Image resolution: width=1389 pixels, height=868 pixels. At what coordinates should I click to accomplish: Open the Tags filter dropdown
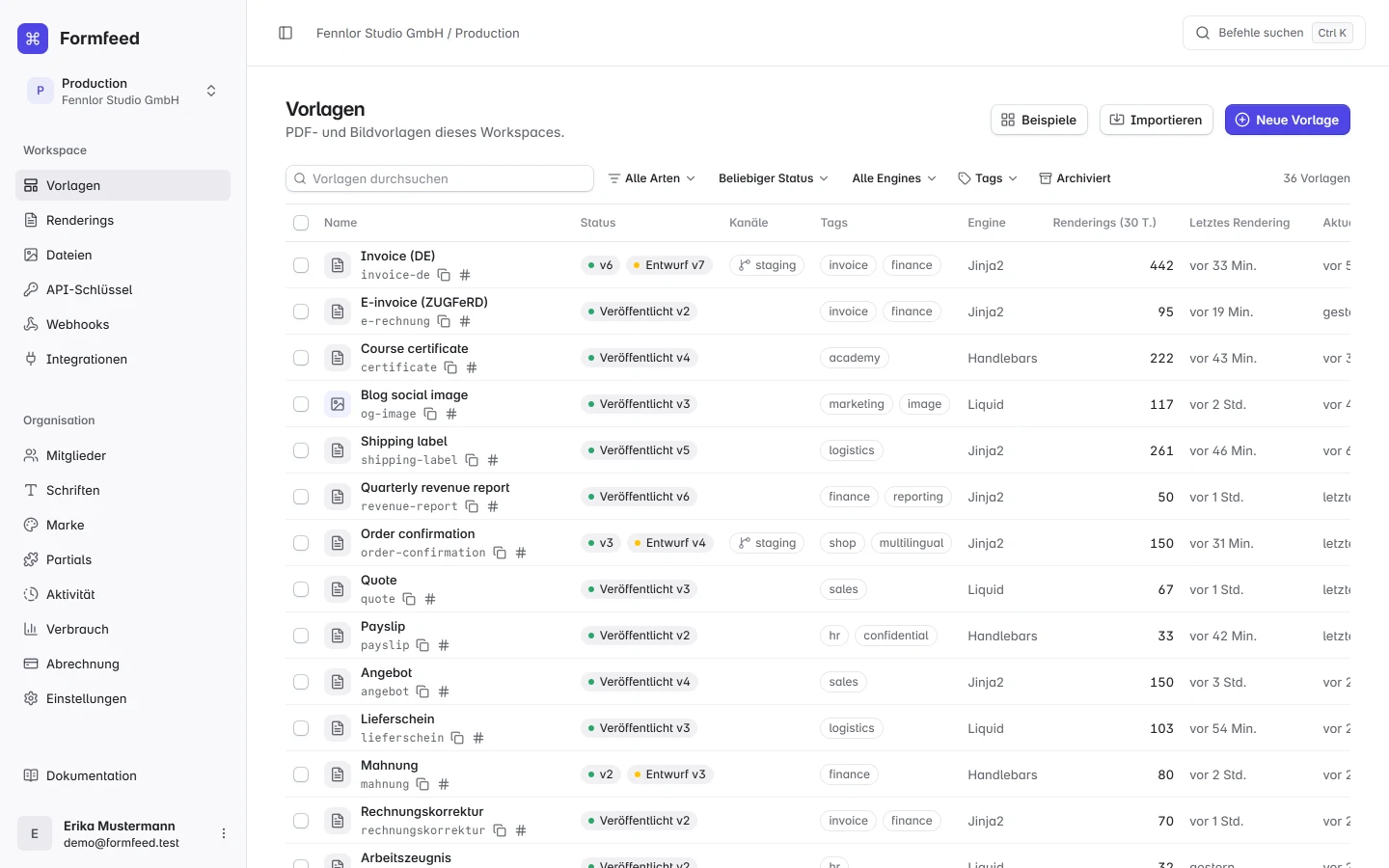click(x=988, y=178)
